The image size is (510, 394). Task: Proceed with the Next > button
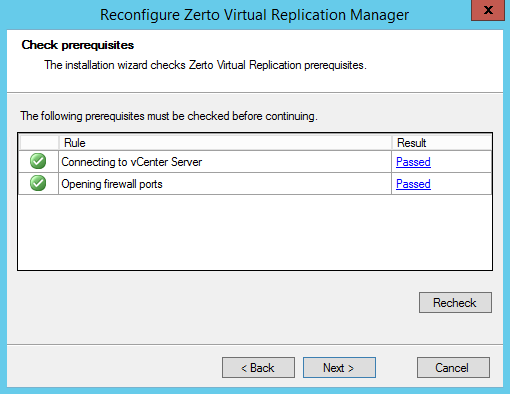point(339,368)
